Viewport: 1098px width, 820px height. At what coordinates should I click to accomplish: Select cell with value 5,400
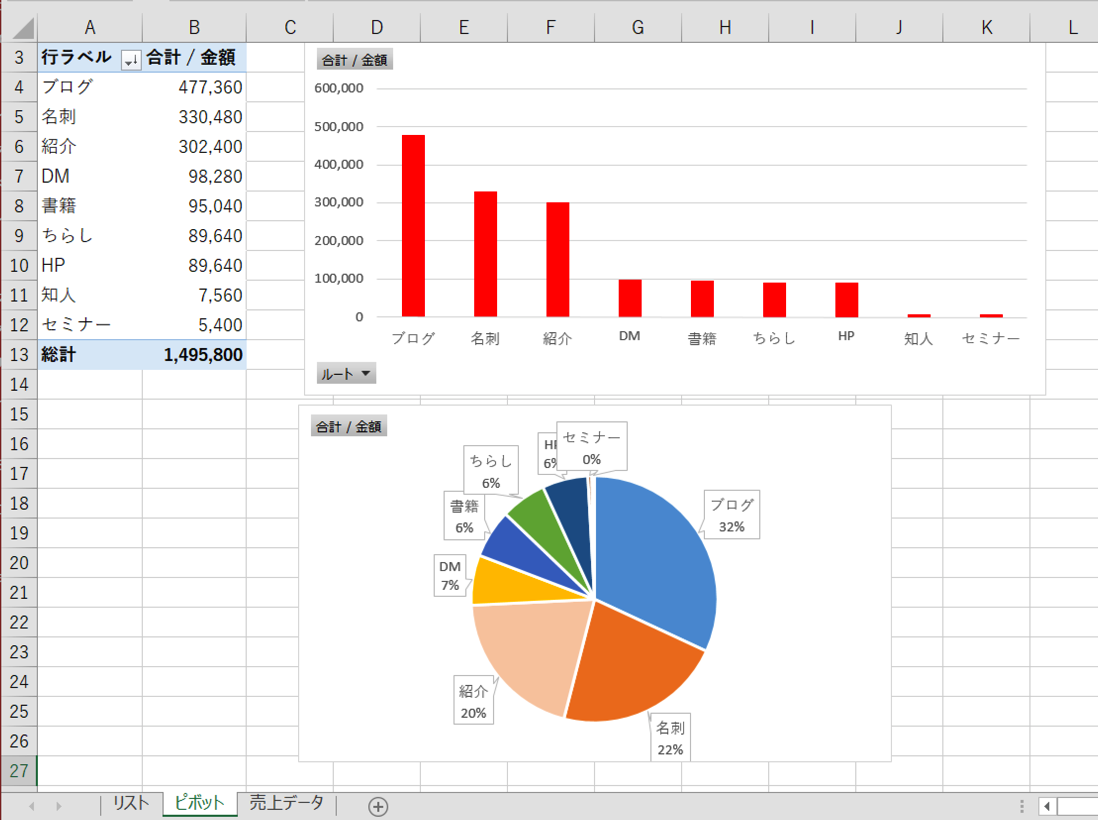point(194,325)
